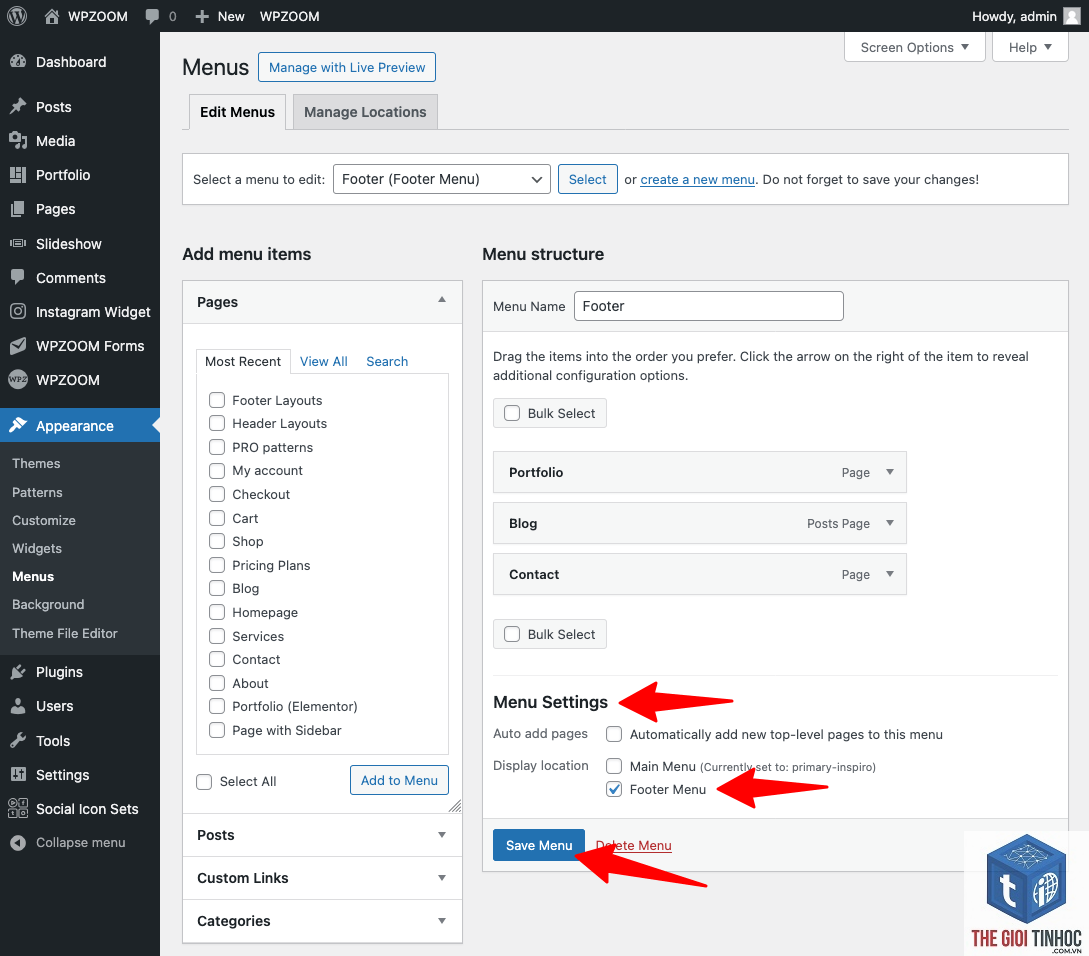Select the Most Recent pages tab
This screenshot has width=1089, height=956.
243,361
